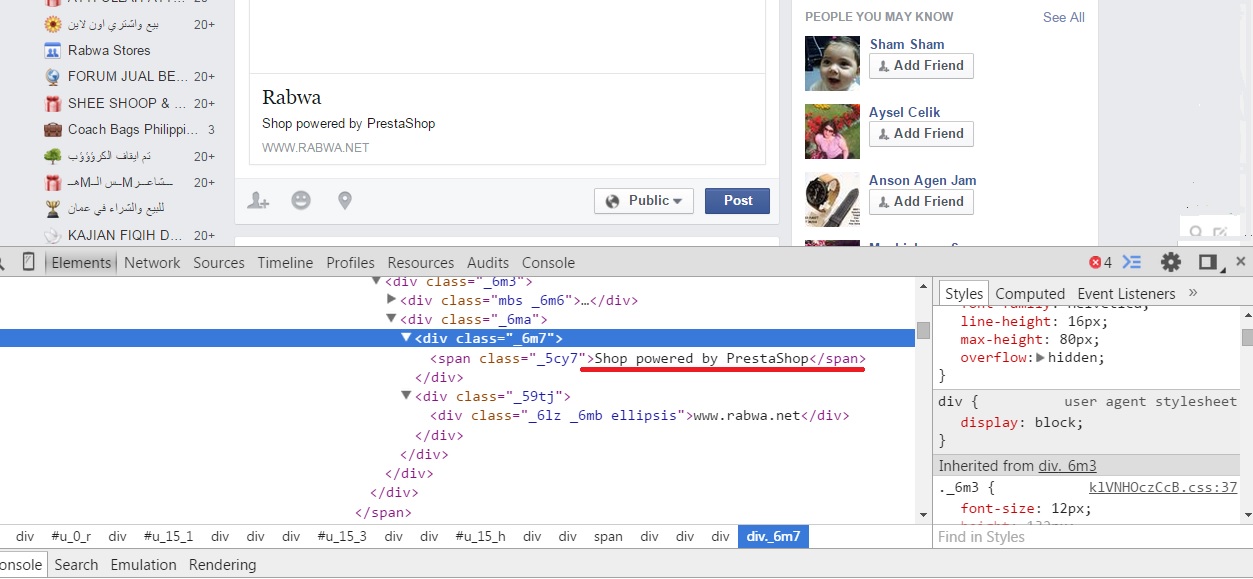Click the Coach Bags briefcase icon
The height and width of the screenshot is (579, 1253).
tap(53, 130)
